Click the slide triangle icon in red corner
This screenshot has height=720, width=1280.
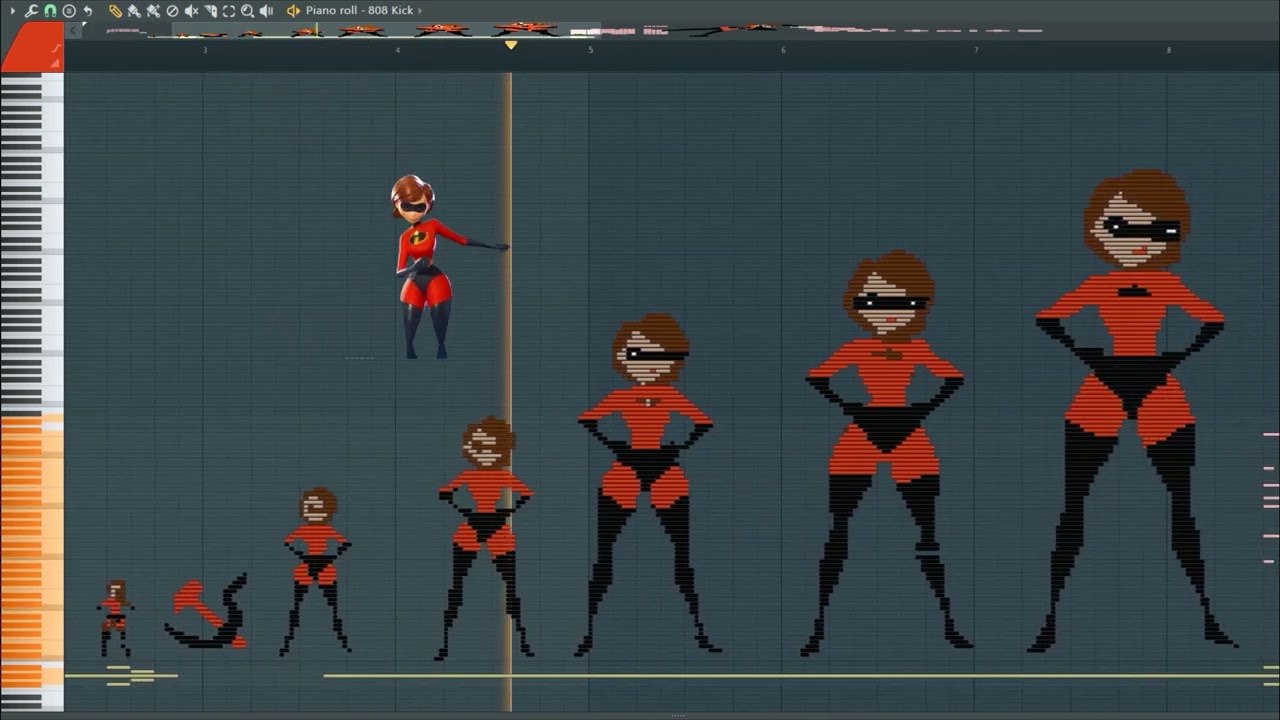point(55,63)
